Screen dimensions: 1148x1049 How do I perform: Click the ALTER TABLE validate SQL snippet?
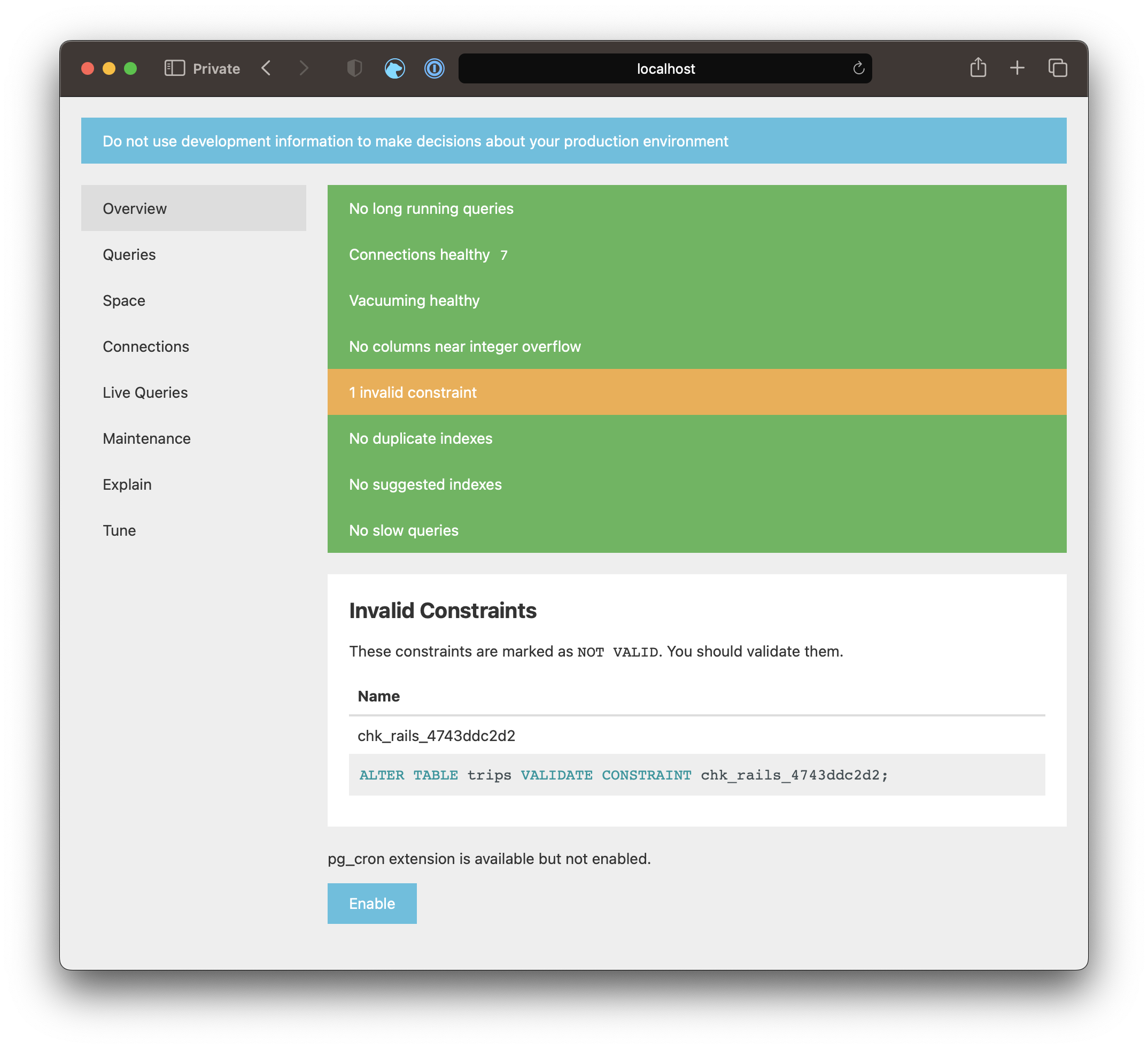tap(623, 775)
